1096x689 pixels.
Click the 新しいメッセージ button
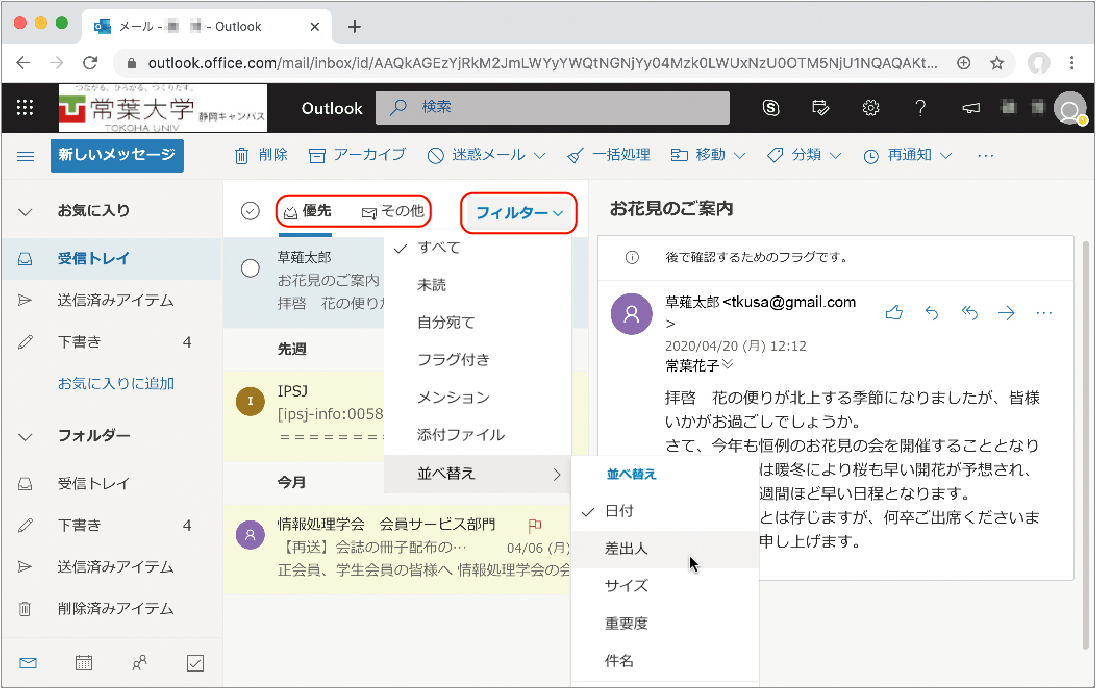pyautogui.click(x=117, y=156)
